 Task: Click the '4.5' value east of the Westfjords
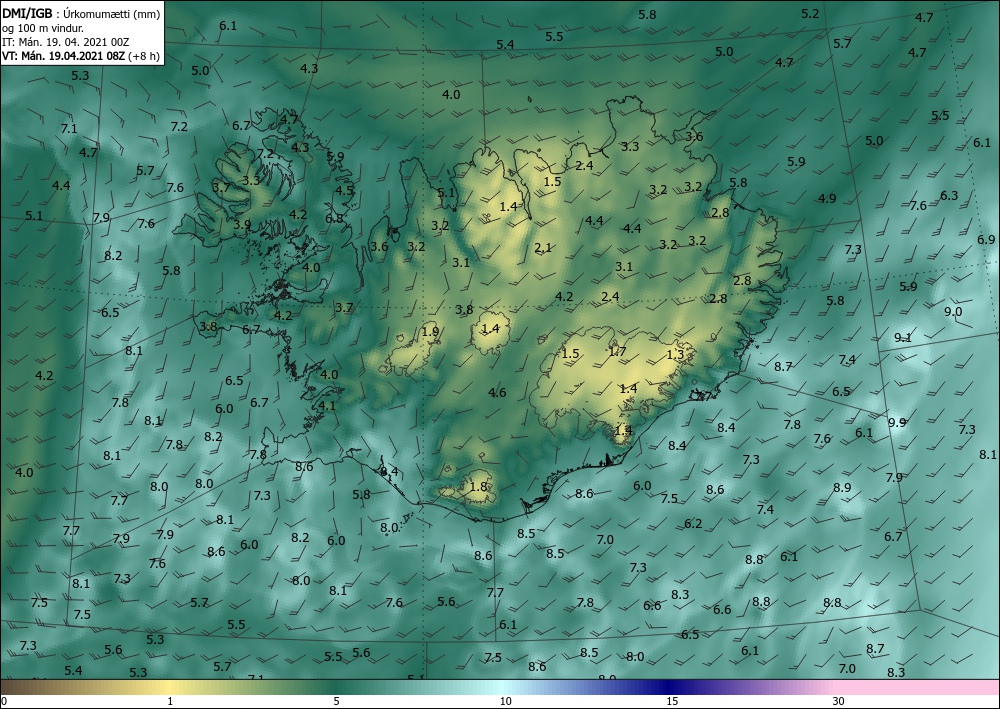coord(344,190)
